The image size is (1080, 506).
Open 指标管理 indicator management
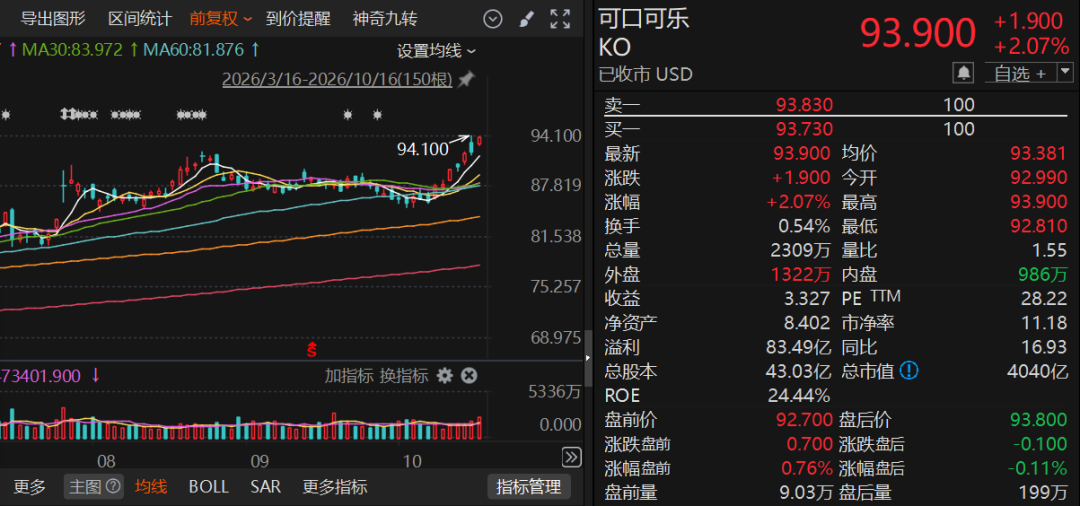tap(529, 487)
